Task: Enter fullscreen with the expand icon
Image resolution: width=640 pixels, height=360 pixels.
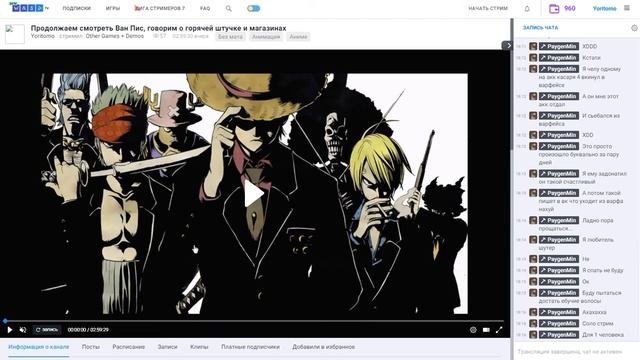Action: pyautogui.click(x=499, y=330)
